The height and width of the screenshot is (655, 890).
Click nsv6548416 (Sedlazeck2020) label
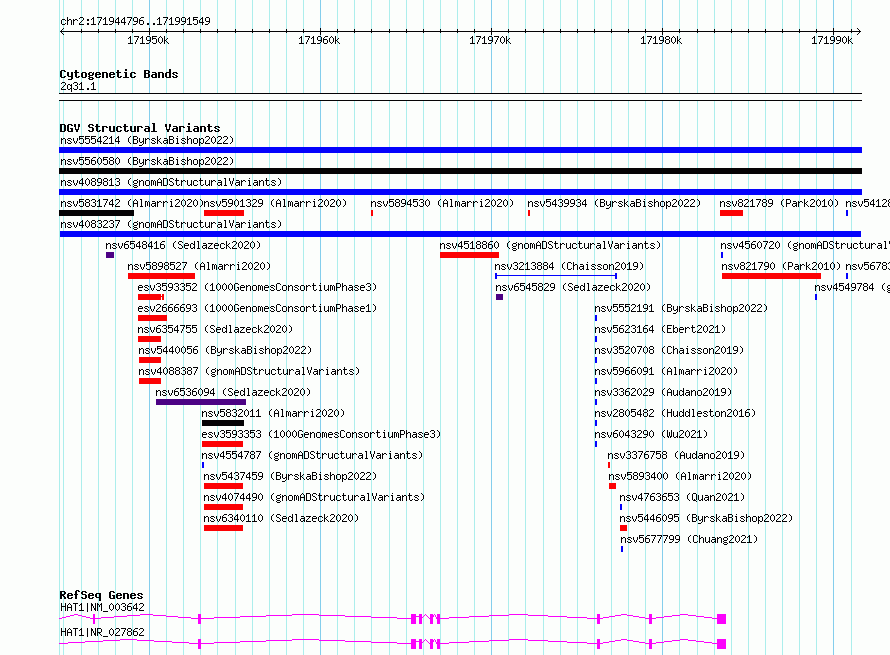183,245
